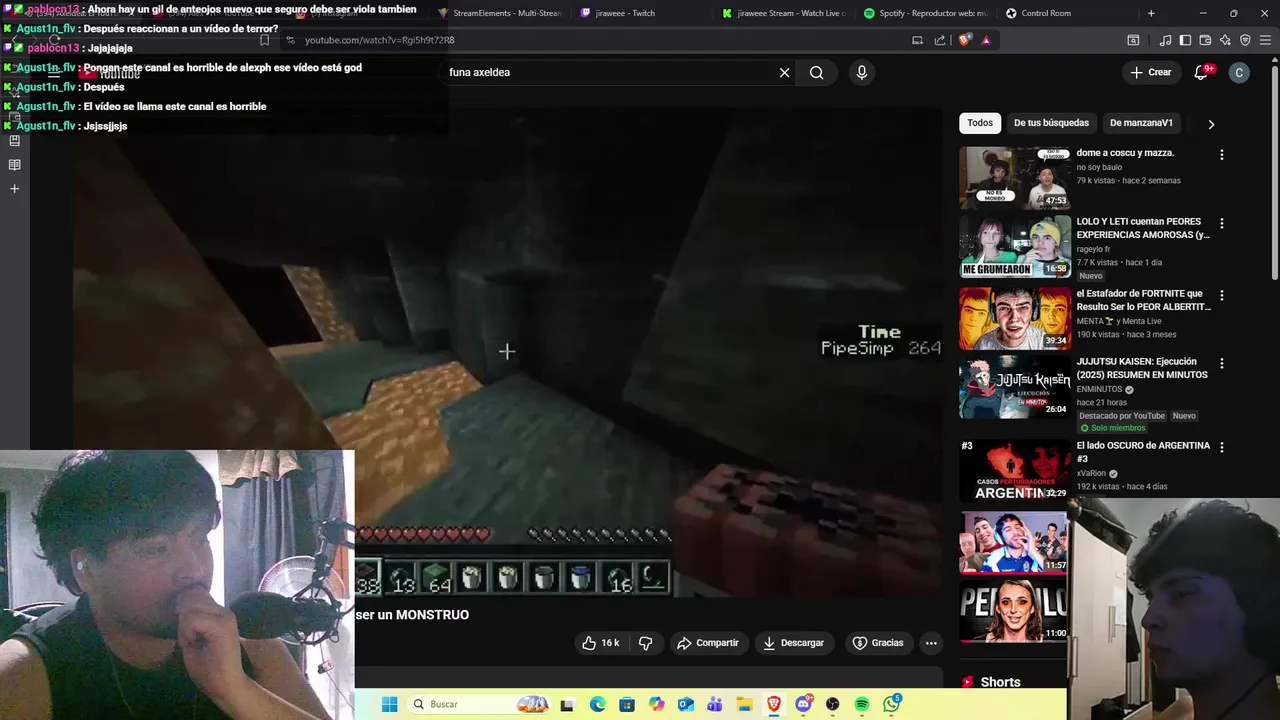The image size is (1280, 720).
Task: Click the tab search icon in toolbar
Action: (1133, 40)
